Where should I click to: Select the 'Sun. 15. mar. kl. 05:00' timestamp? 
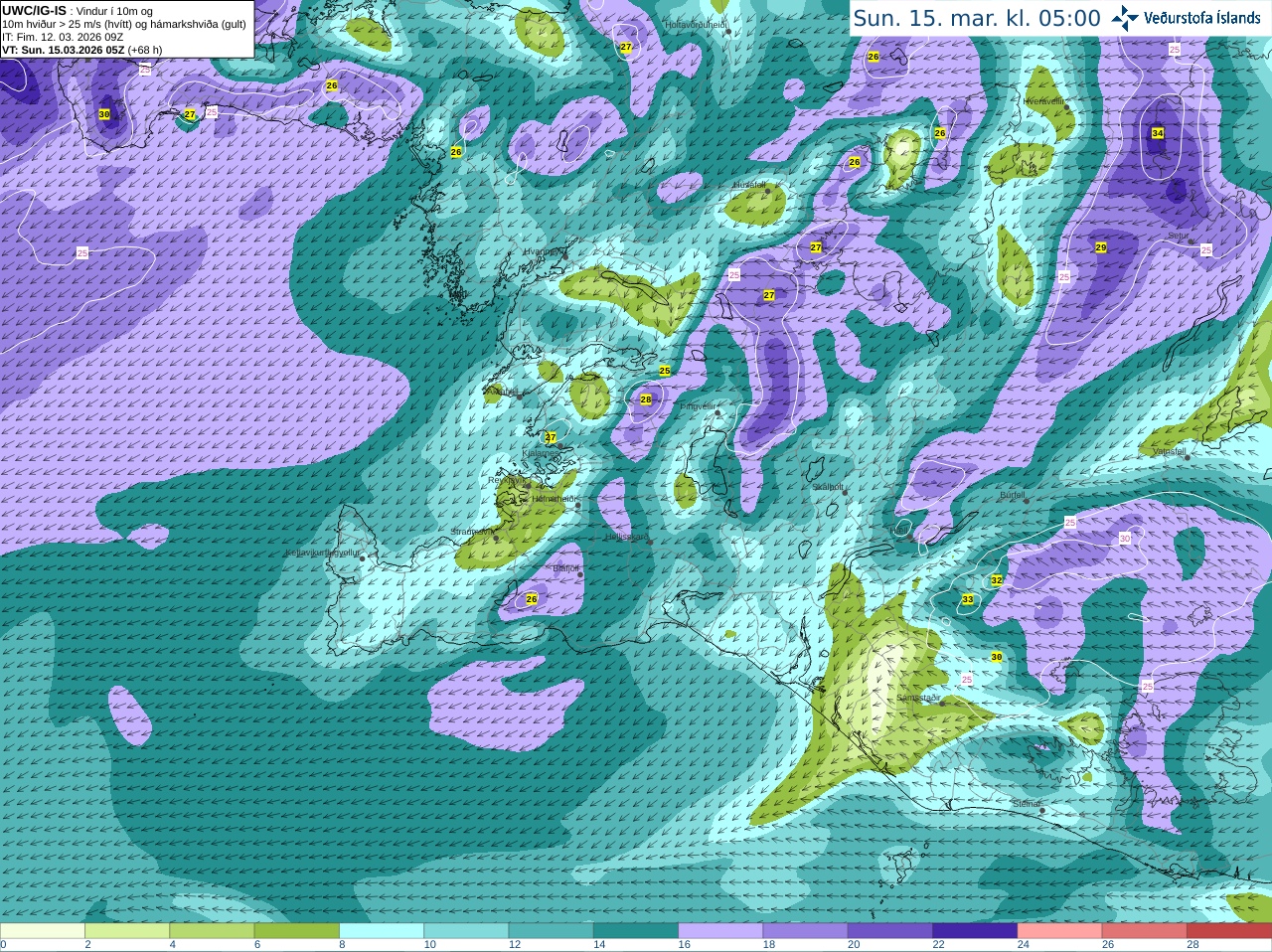(977, 18)
